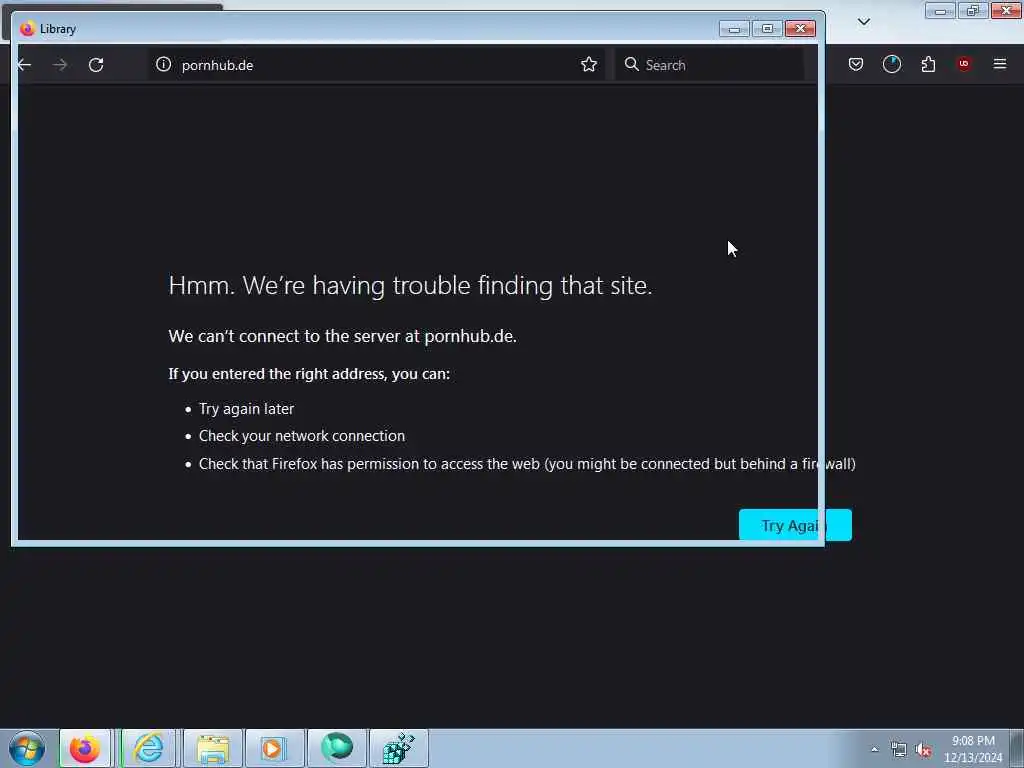Close the Library window
This screenshot has width=1024, height=768.
(801, 29)
